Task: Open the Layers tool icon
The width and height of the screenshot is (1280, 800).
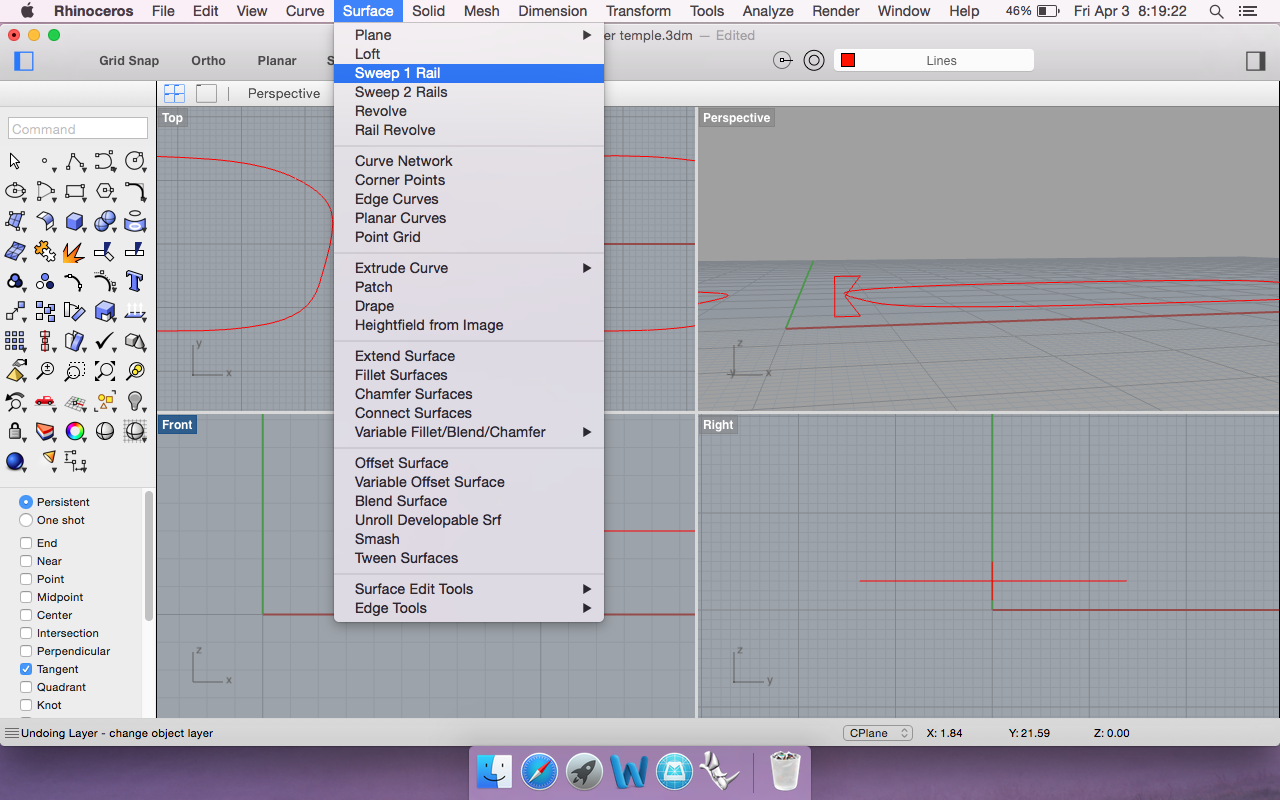Action: pos(45,431)
